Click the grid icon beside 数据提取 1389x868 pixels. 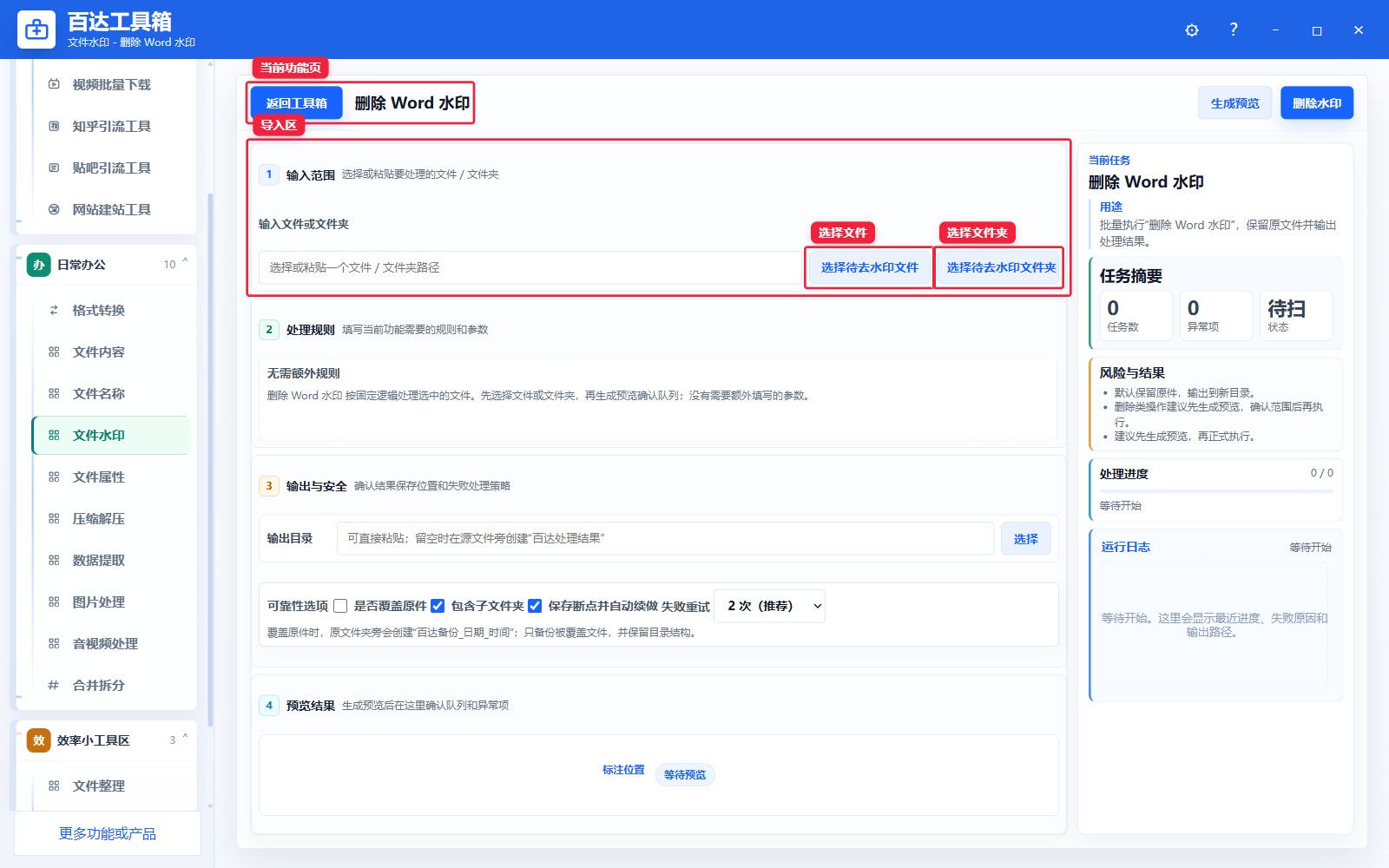point(54,560)
